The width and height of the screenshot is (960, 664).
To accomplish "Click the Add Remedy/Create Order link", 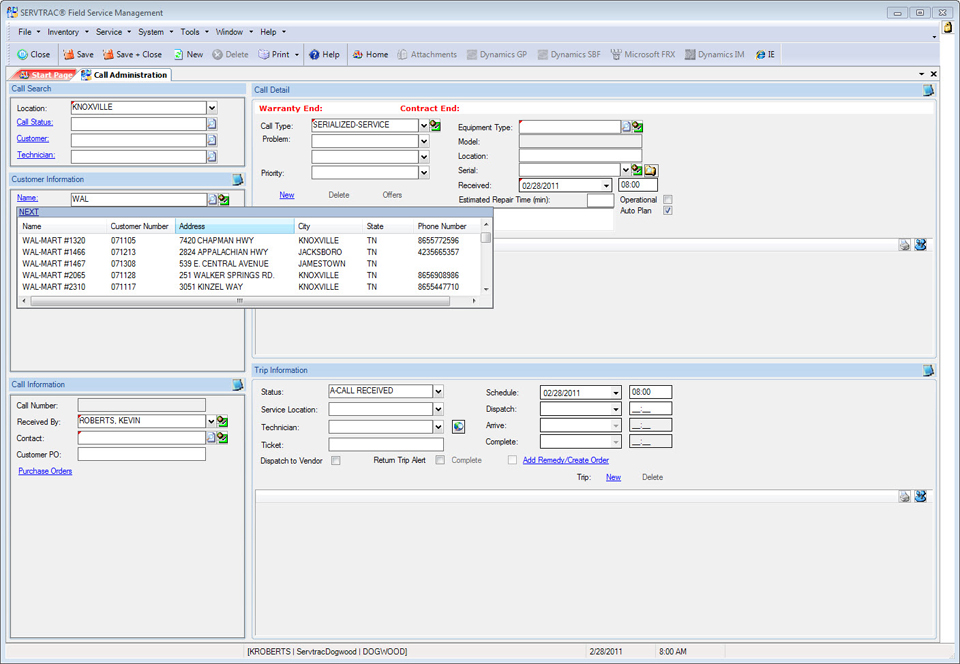I will tap(566, 460).
